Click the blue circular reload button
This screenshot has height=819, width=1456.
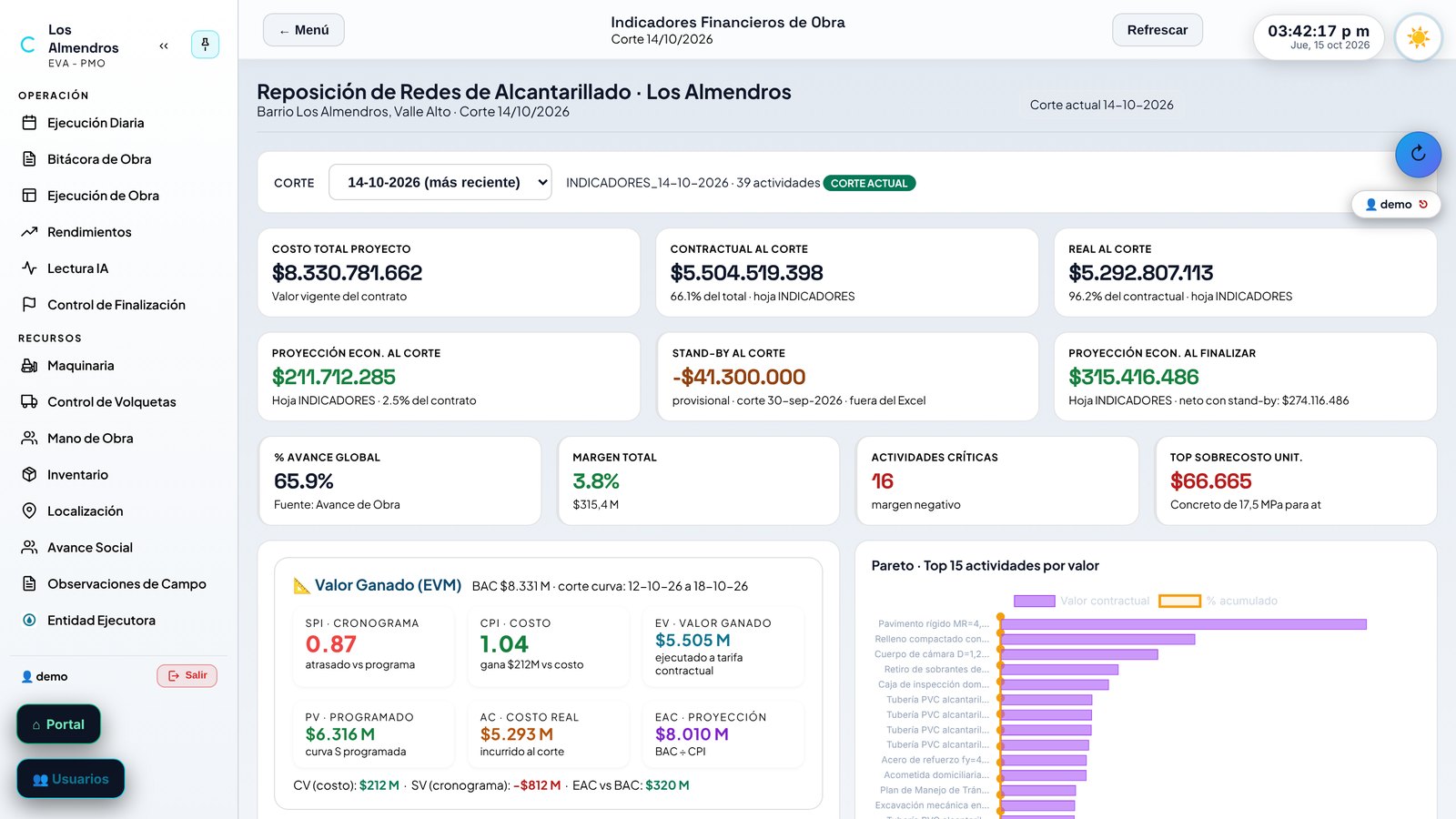1418,154
